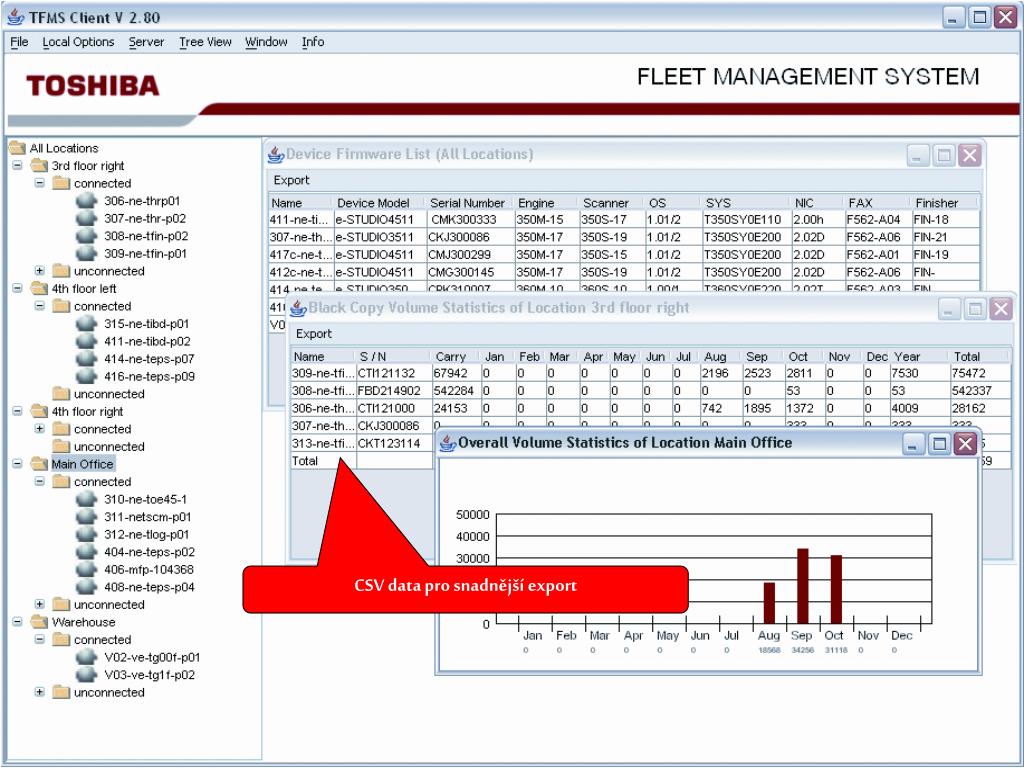Image resolution: width=1024 pixels, height=768 pixels.
Task: Click the Carry column header
Action: (x=456, y=357)
